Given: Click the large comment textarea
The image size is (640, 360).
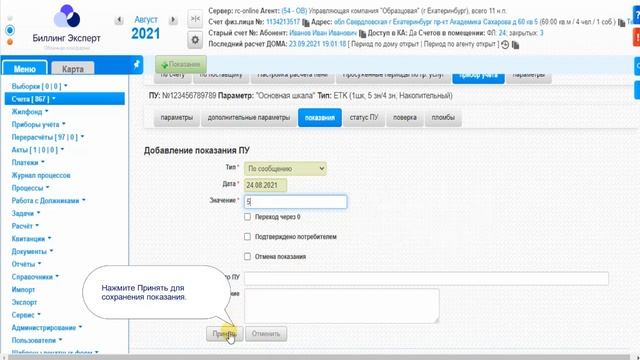Looking at the screenshot, I should point(342,306).
